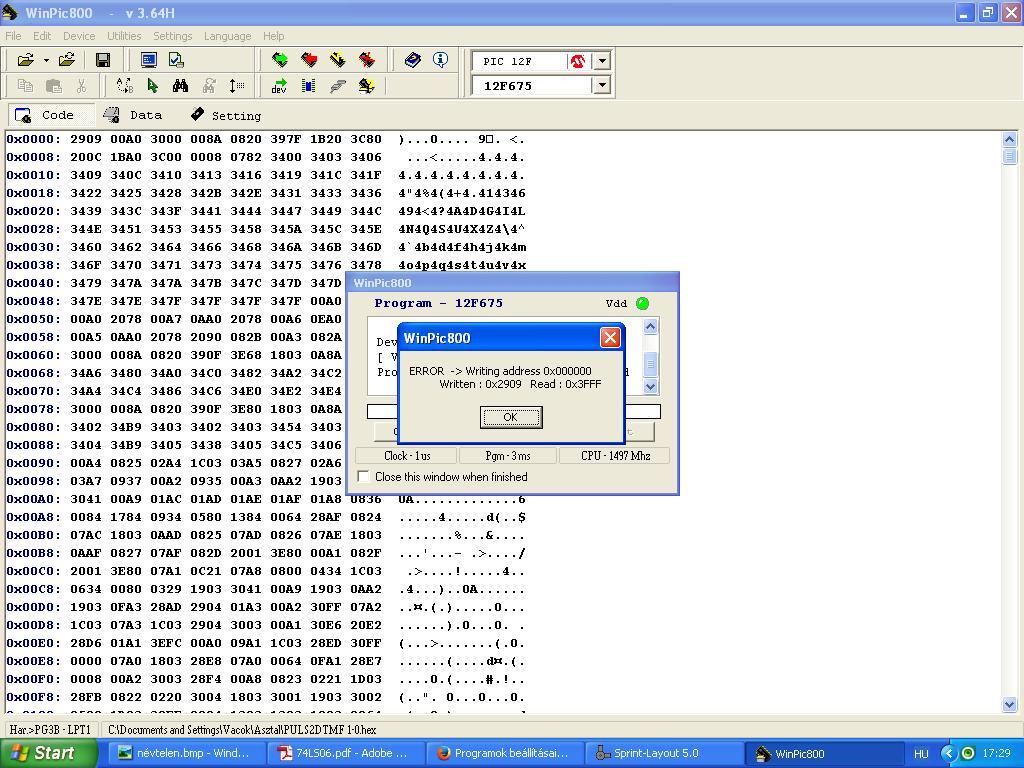Viewport: 1024px width, 768px height.
Task: Click the HU language indicator in tray
Action: tap(921, 754)
